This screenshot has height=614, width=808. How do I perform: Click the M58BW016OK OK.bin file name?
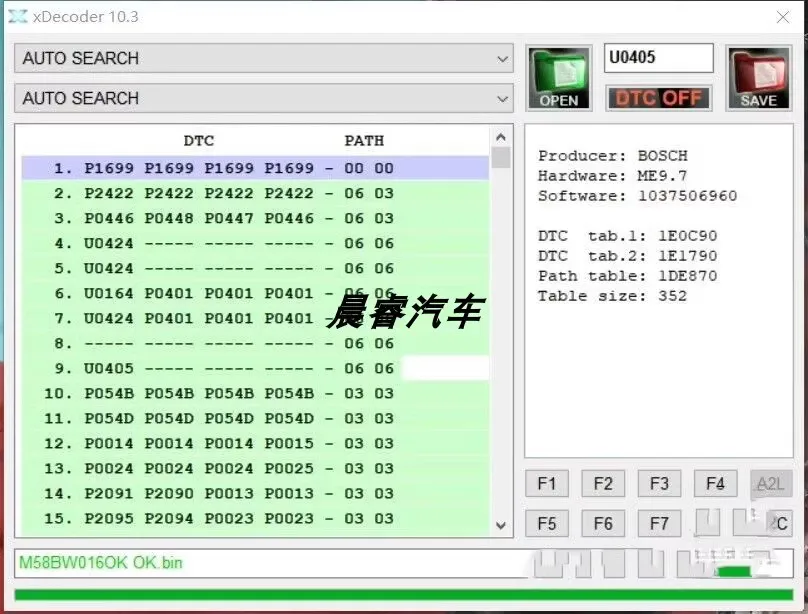point(101,562)
